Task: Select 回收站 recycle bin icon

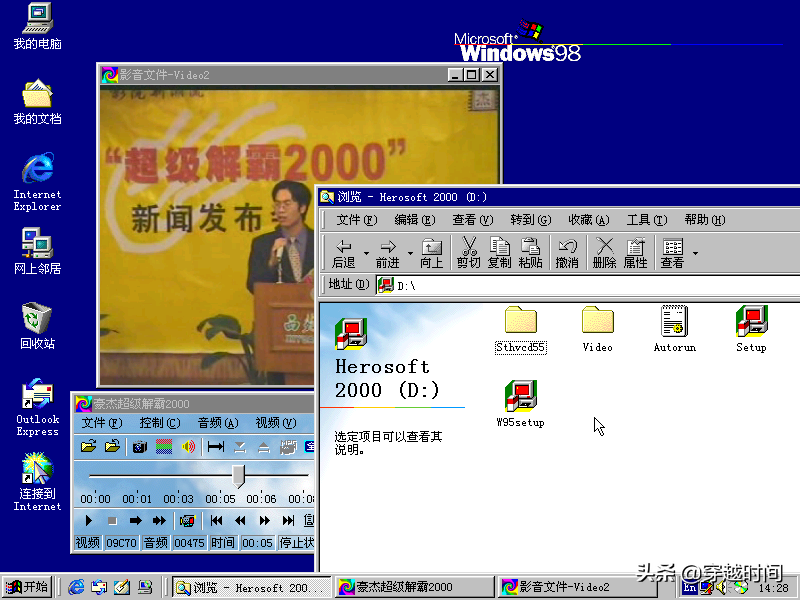Action: pyautogui.click(x=37, y=326)
